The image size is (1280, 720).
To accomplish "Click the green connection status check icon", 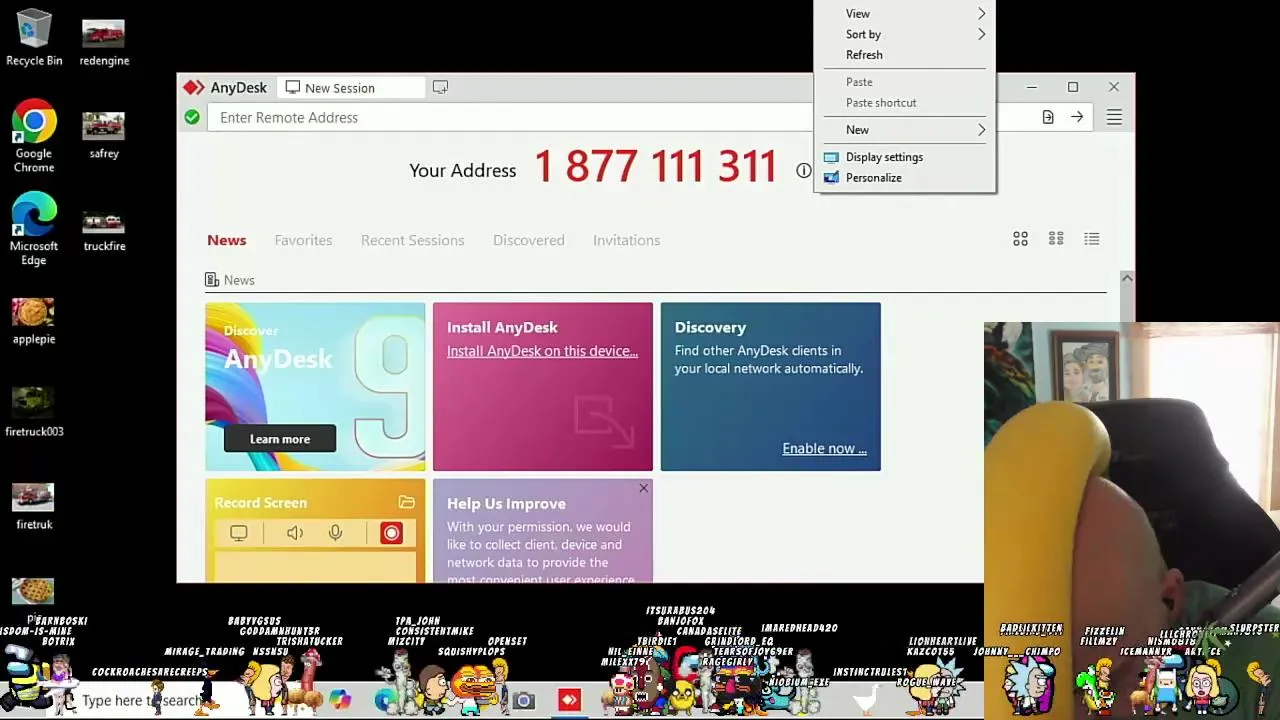I will pos(192,118).
